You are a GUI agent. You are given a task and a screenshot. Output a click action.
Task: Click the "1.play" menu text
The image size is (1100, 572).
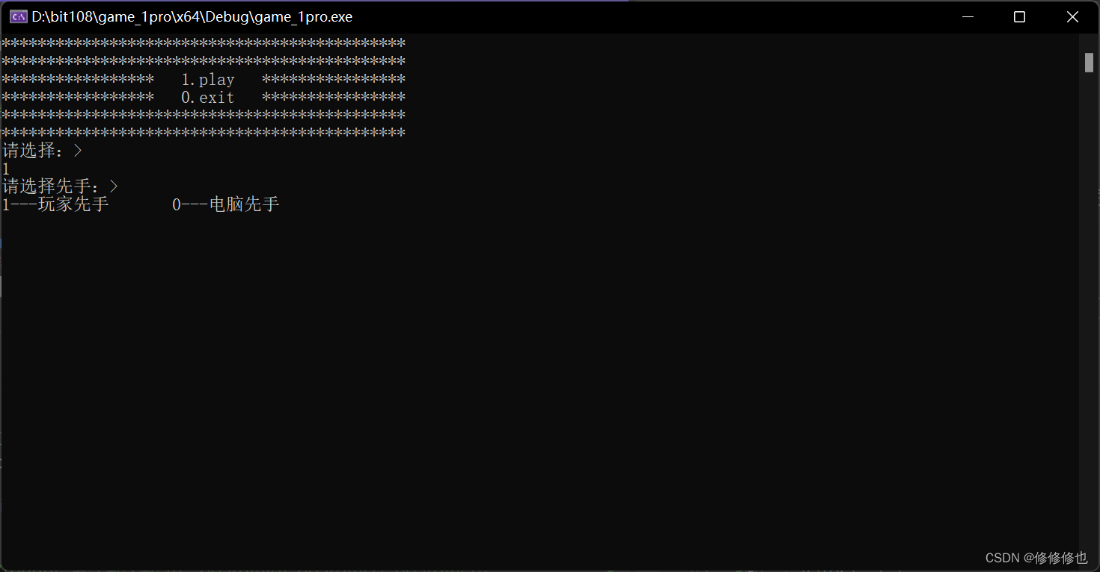(208, 80)
